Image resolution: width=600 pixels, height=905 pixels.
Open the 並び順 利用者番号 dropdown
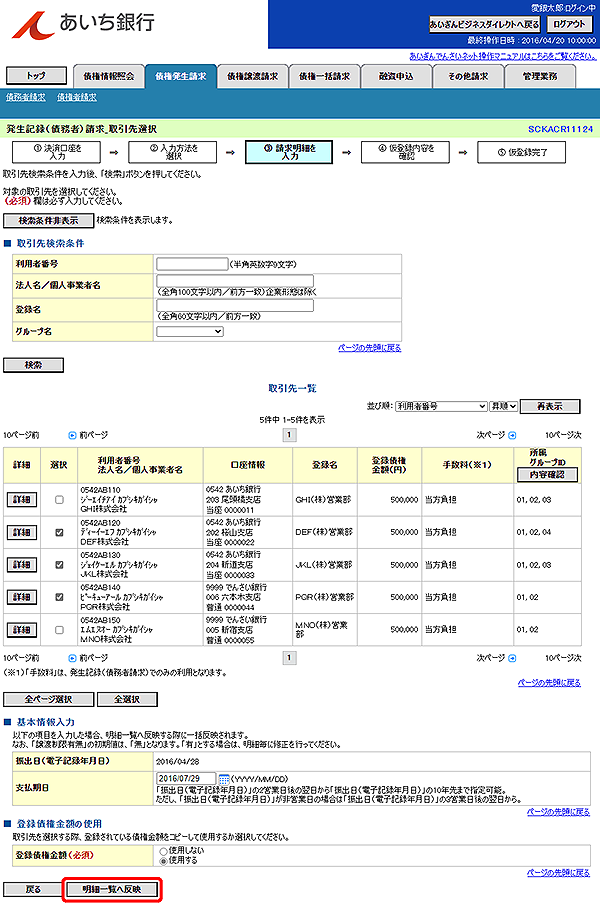(441, 406)
